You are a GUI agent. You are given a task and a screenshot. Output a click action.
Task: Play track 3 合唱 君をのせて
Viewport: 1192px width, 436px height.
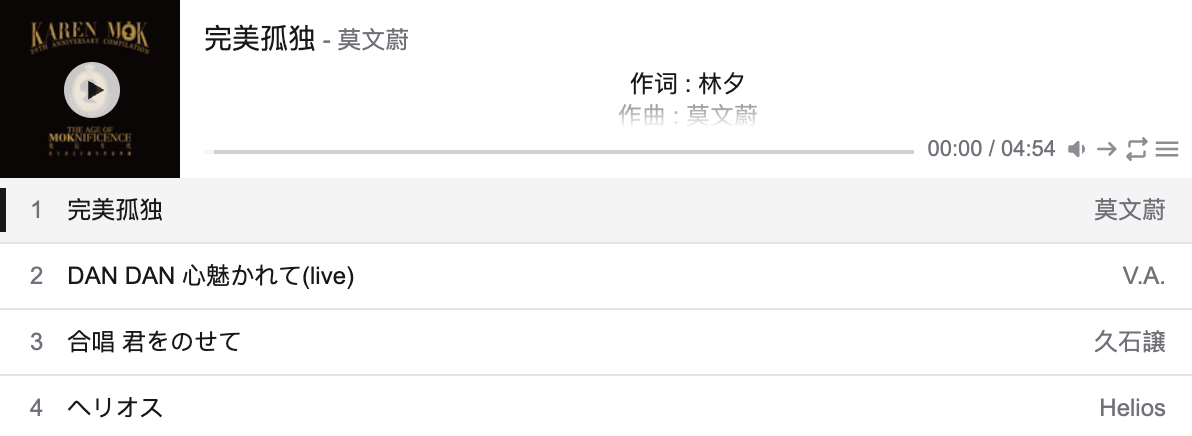pyautogui.click(x=596, y=342)
